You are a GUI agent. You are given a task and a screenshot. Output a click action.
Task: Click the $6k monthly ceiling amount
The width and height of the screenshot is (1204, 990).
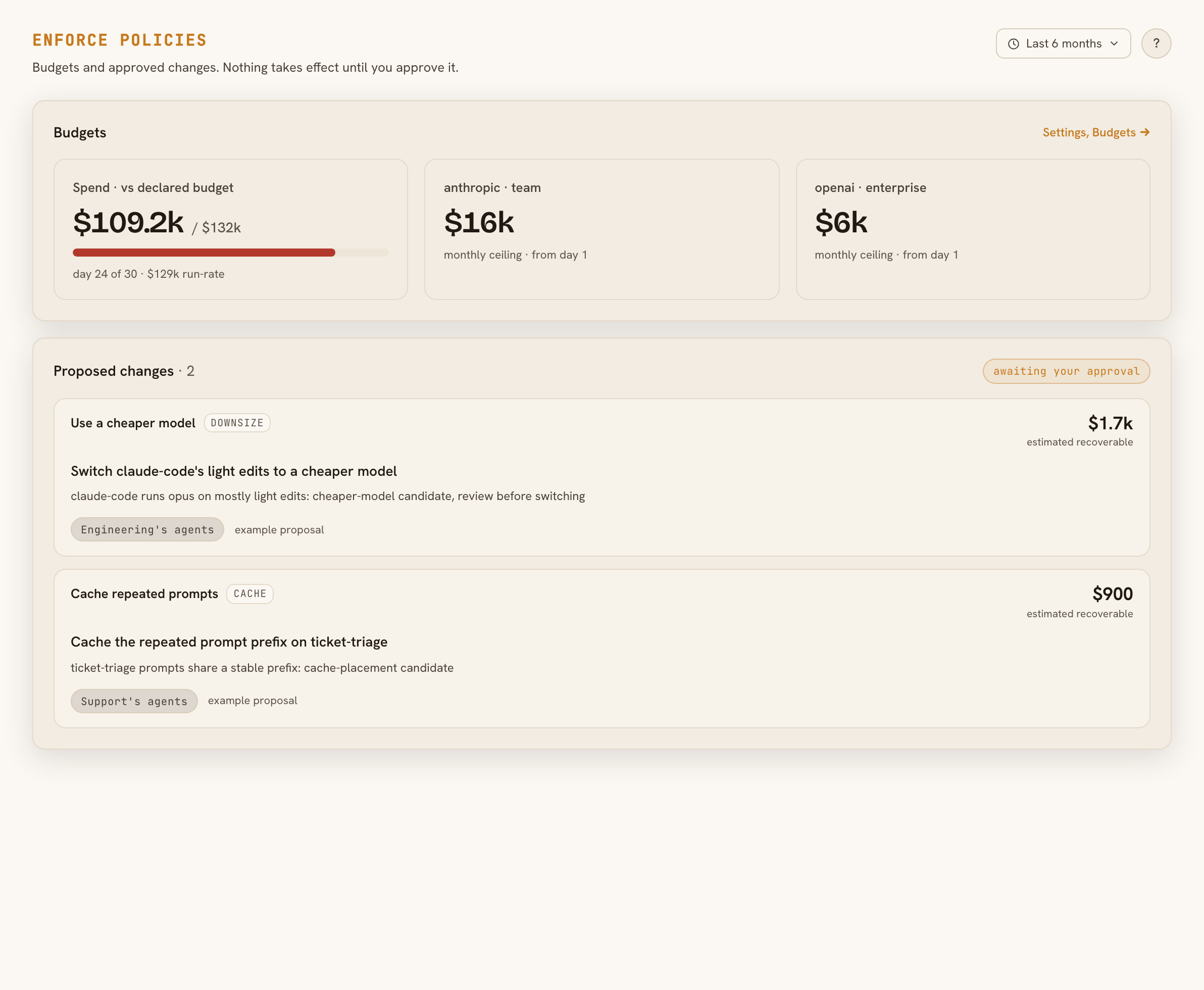(x=841, y=222)
